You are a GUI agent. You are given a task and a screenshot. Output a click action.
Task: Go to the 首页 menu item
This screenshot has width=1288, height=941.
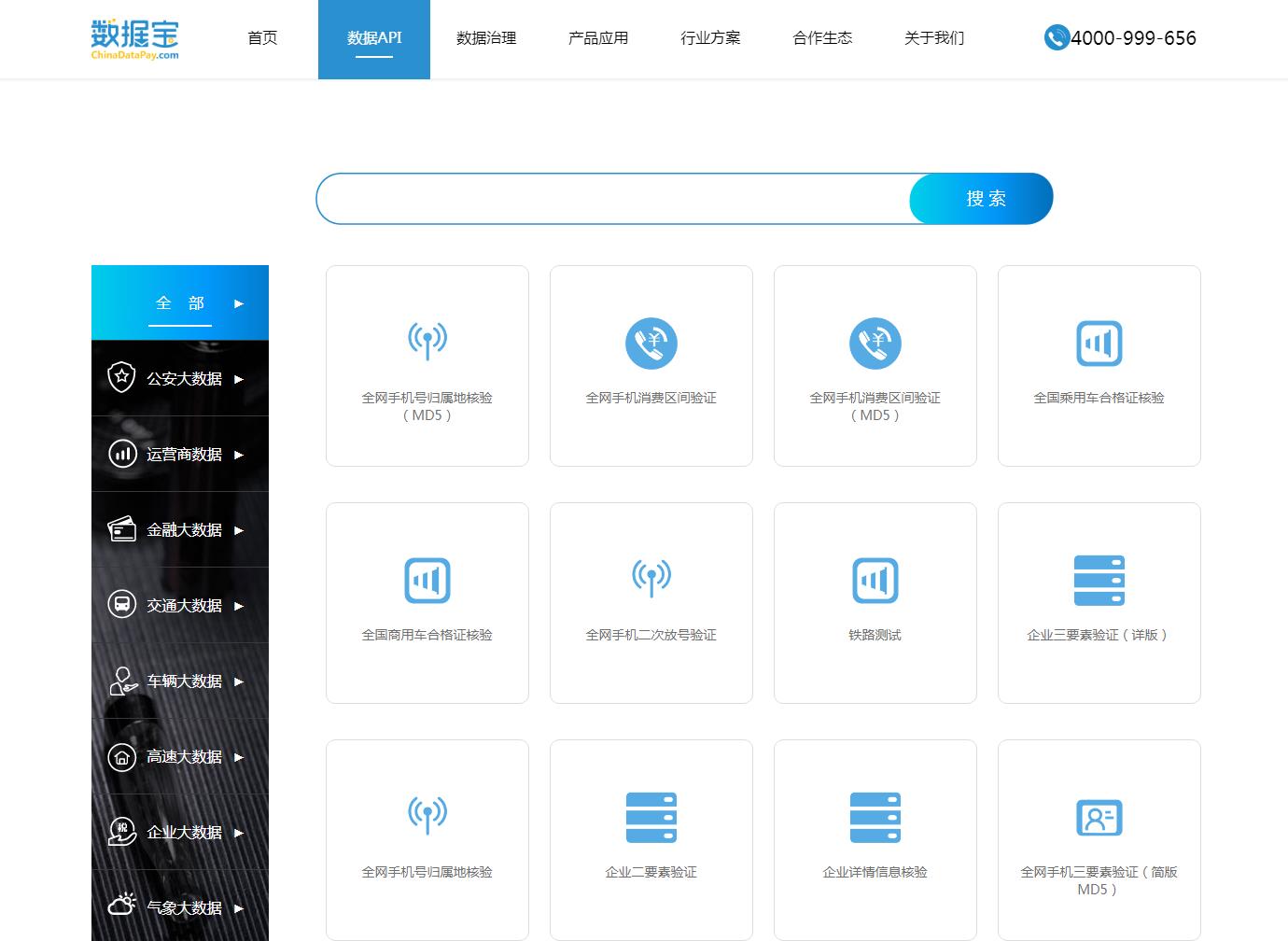coord(262,38)
